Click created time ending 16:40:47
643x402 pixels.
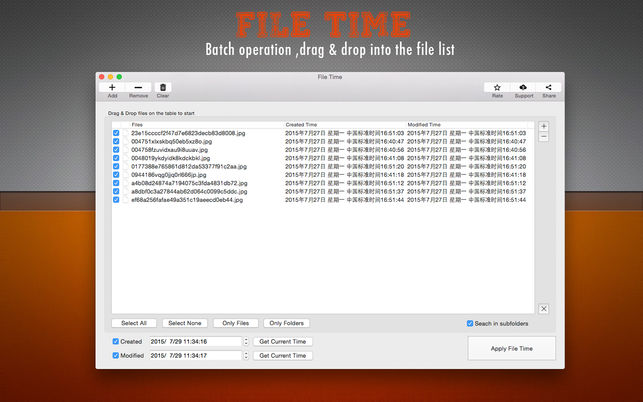(x=344, y=141)
